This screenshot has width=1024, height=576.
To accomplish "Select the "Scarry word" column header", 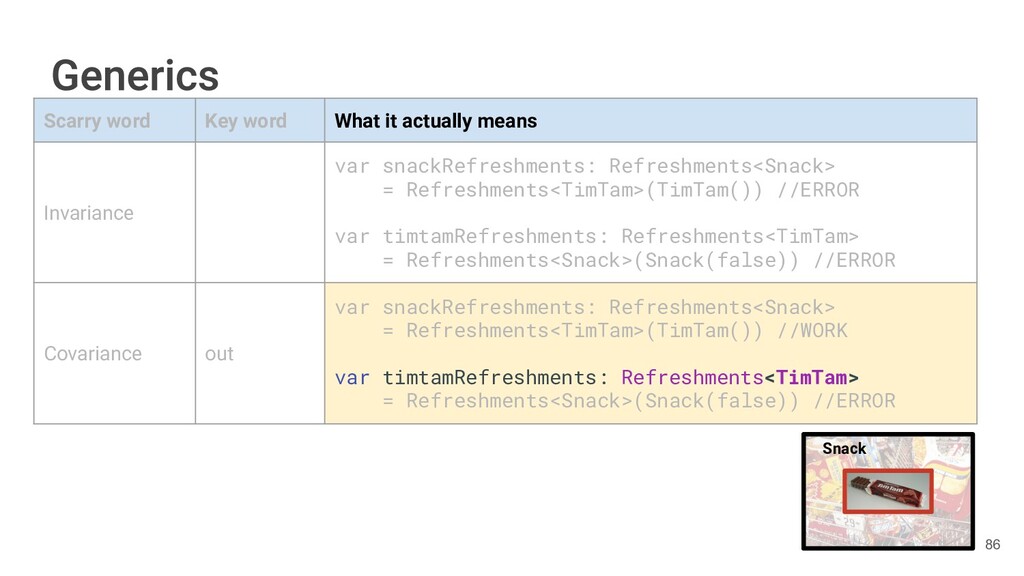I will coord(97,121).
